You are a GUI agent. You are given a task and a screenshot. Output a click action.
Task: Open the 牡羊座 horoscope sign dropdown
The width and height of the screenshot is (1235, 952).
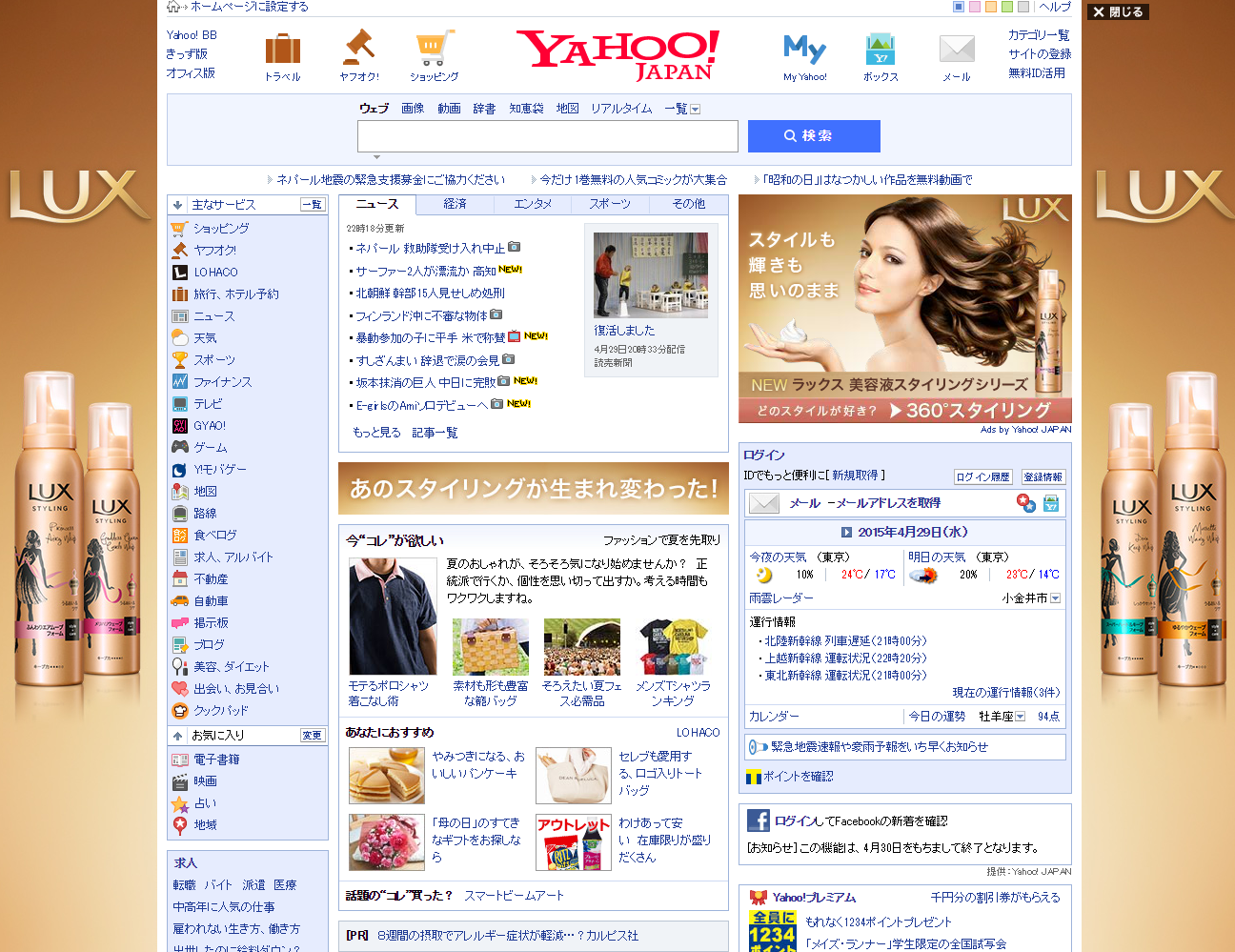(1018, 716)
